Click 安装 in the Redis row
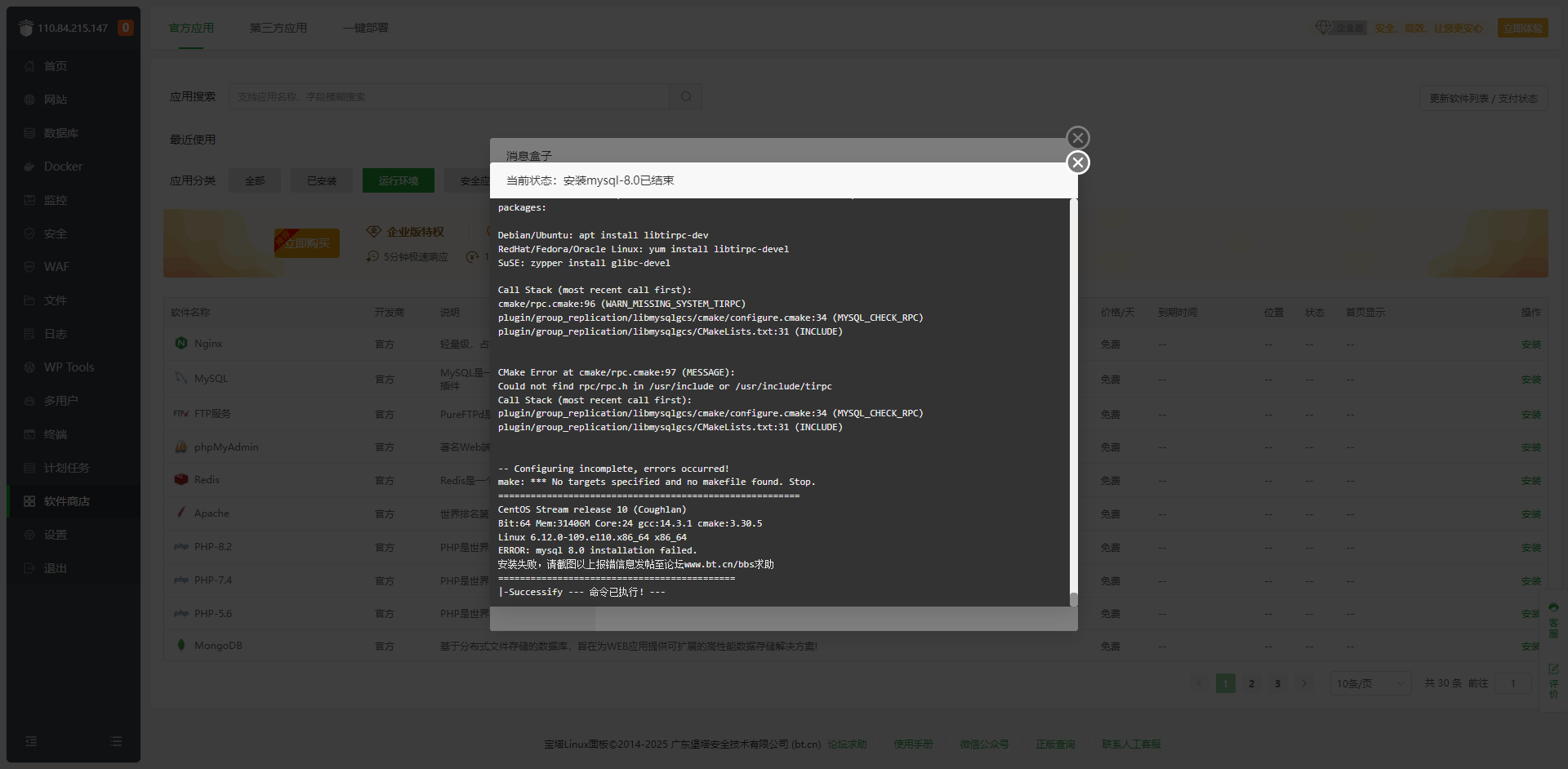 coord(1530,481)
